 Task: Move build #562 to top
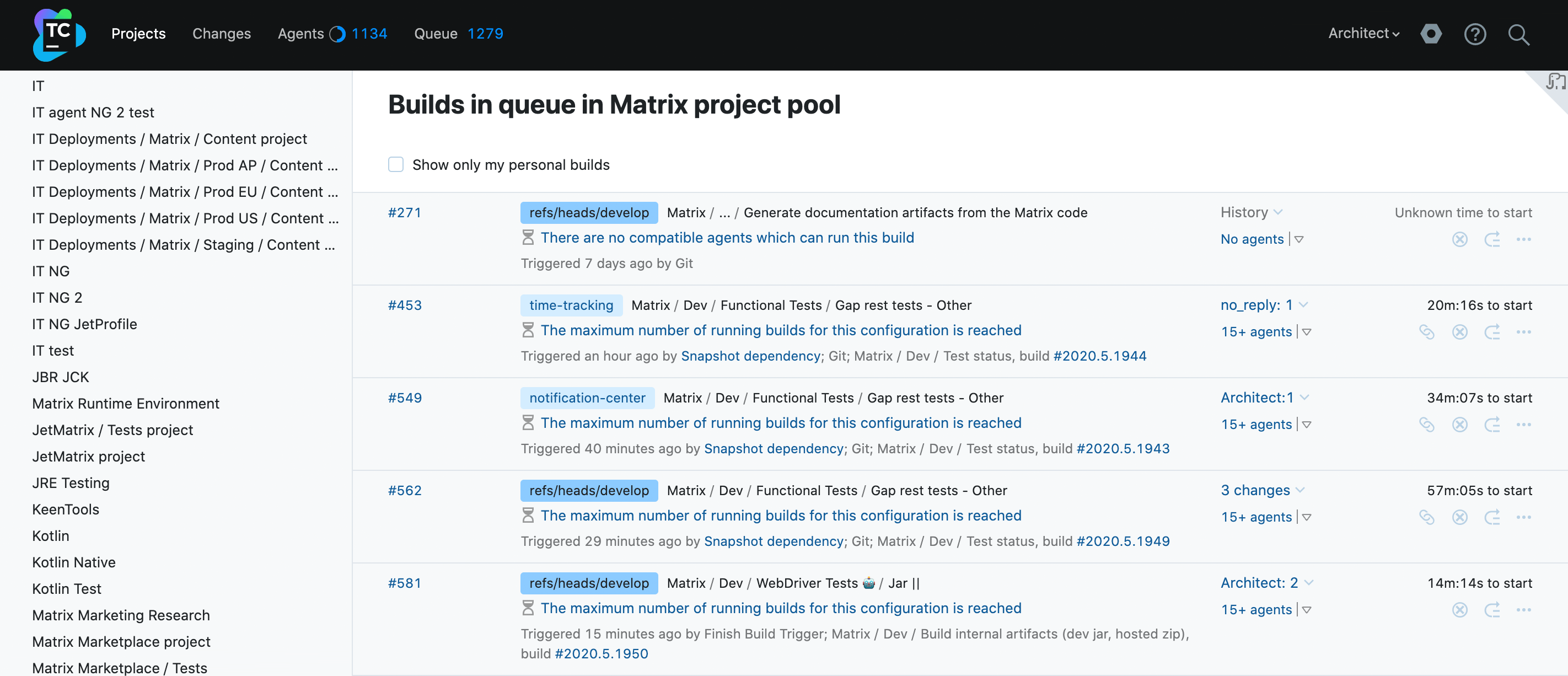(1491, 517)
